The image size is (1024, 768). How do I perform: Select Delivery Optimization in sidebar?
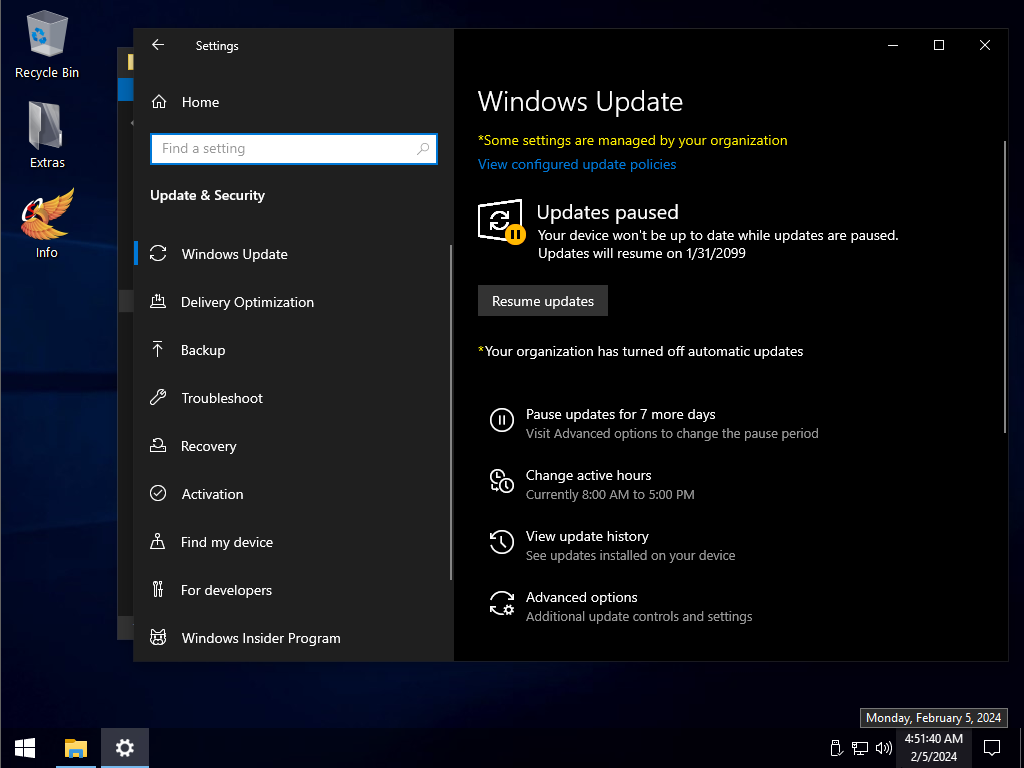click(247, 302)
